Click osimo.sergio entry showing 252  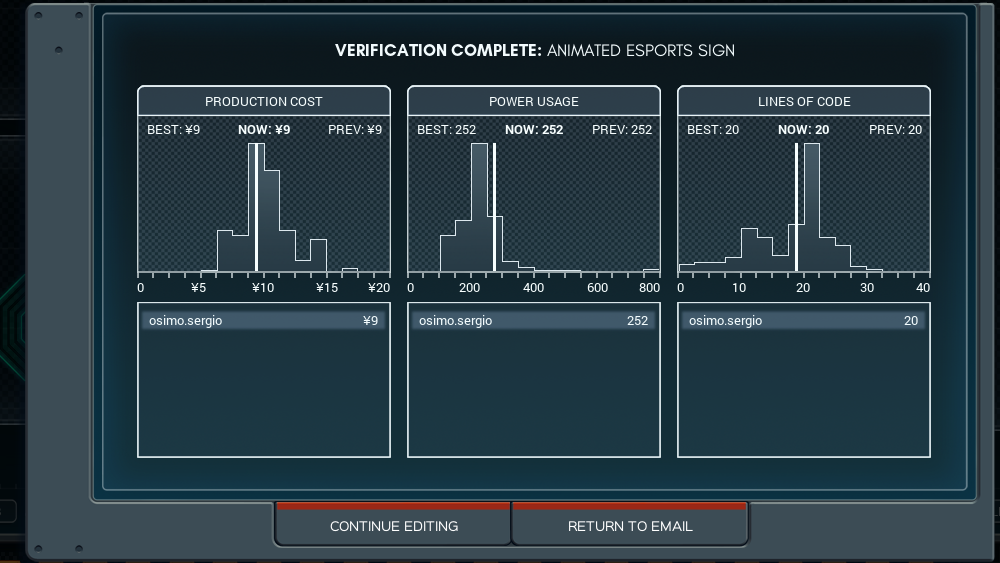tap(534, 321)
